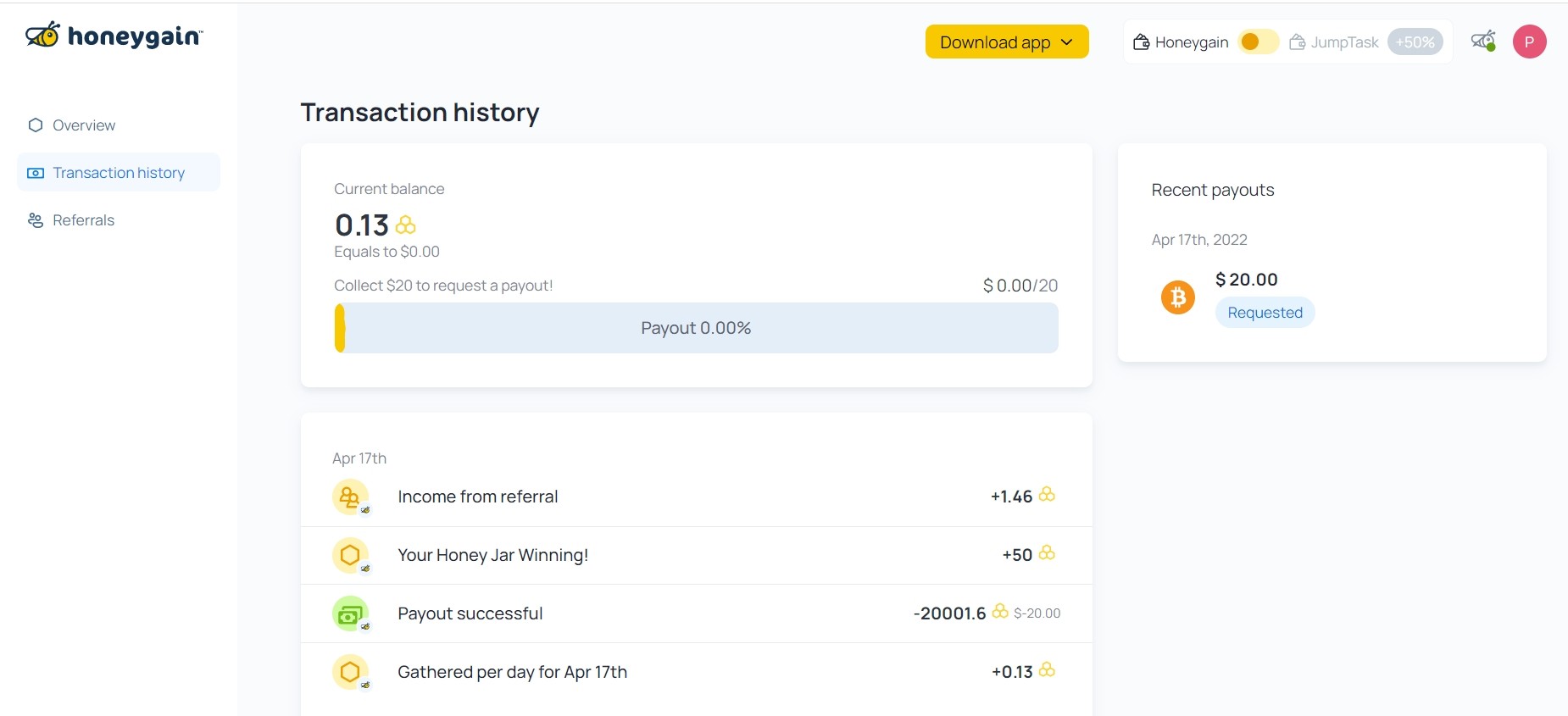Click the Income from referral icon
Screen dimensions: 1568x716
pyautogui.click(x=350, y=497)
